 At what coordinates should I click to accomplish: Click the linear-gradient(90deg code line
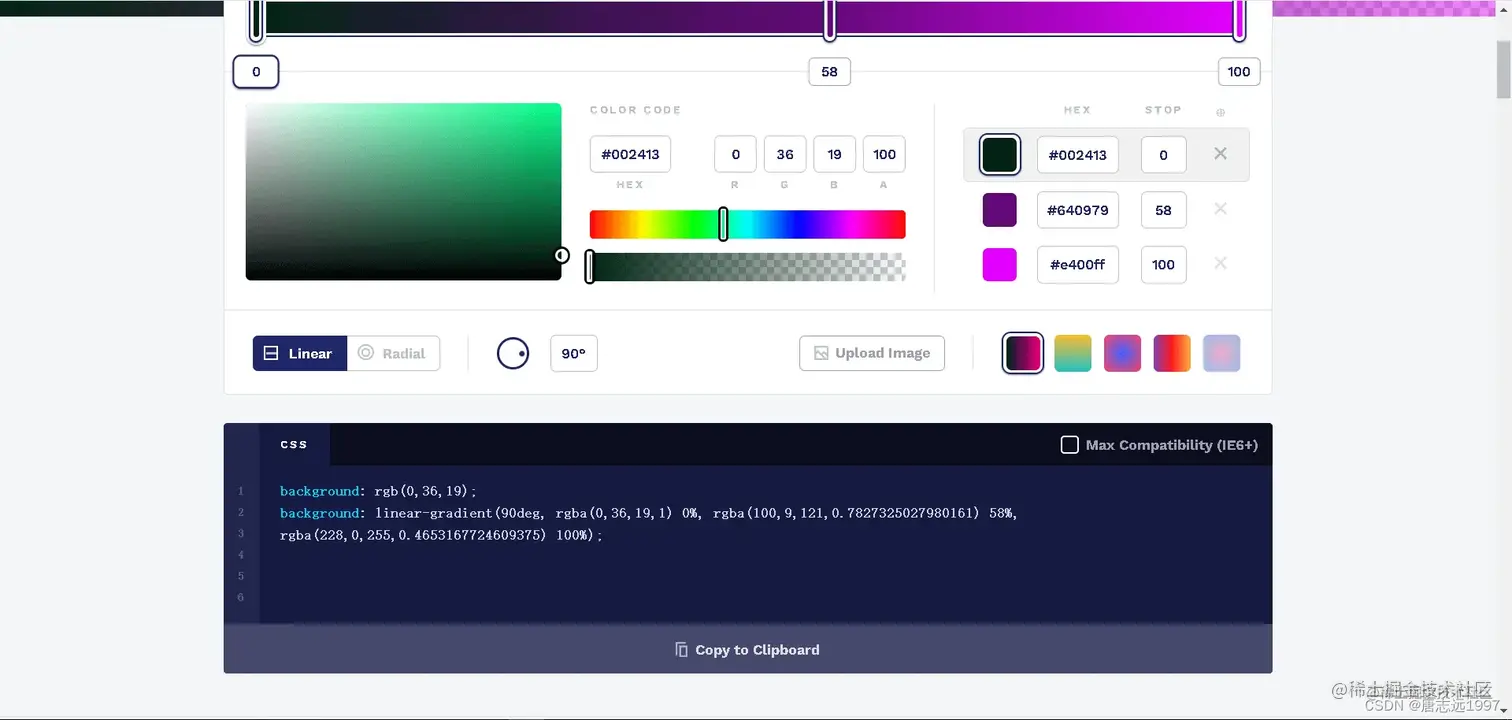click(648, 513)
